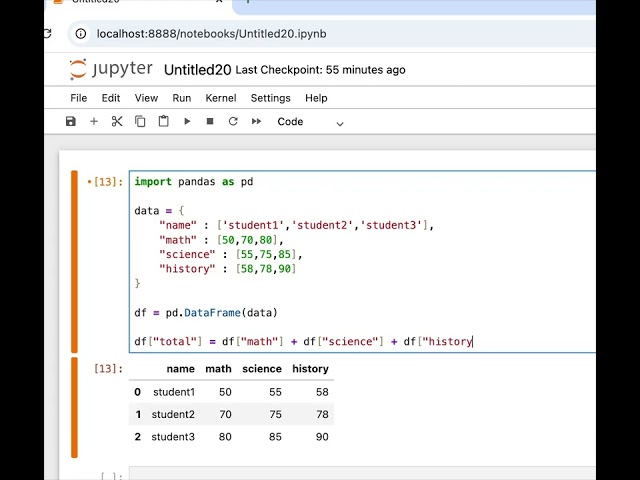Rename the notebook titled Untitled20
This screenshot has width=640, height=480.
point(198,70)
